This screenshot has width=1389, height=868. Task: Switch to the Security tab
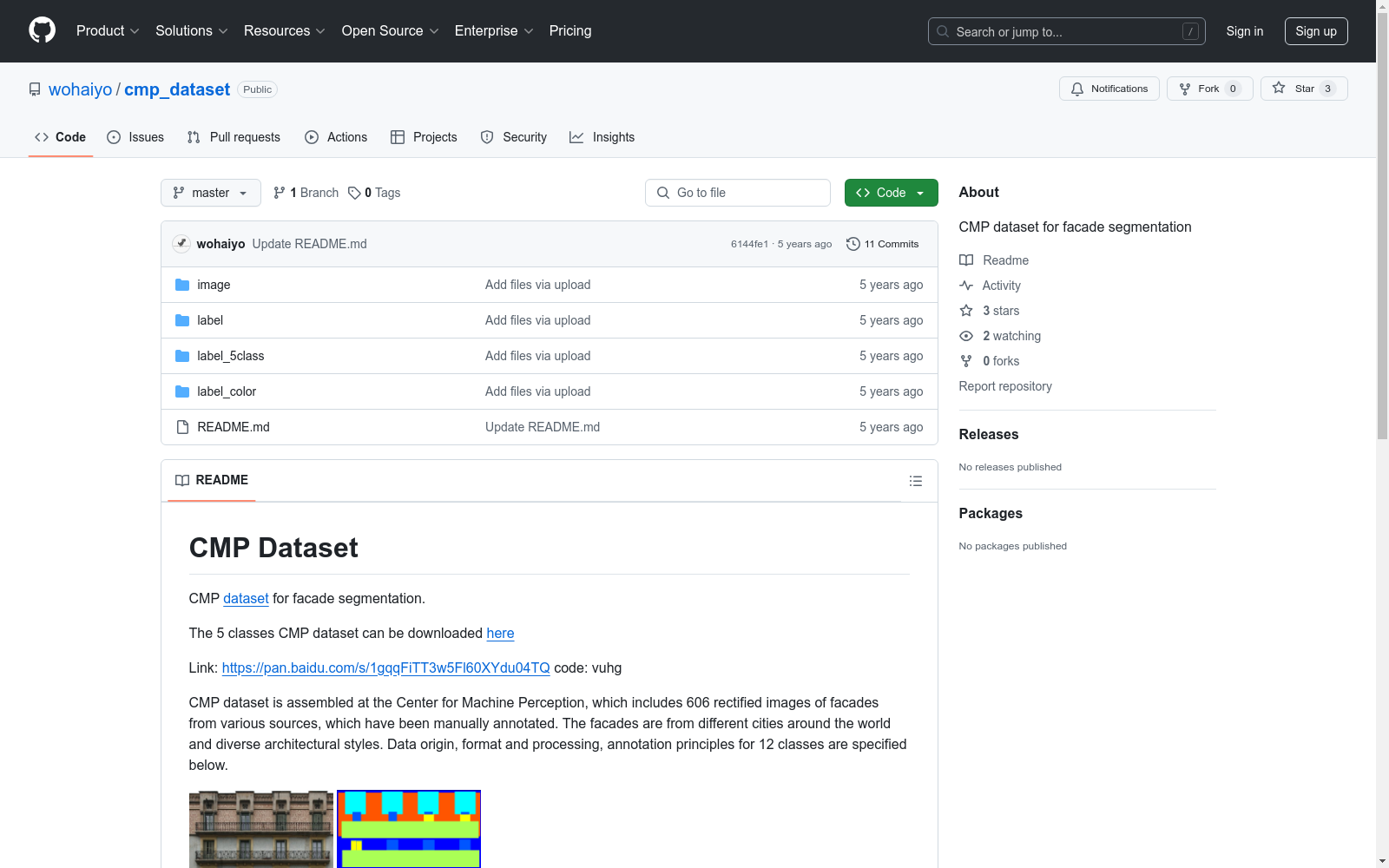click(x=514, y=137)
